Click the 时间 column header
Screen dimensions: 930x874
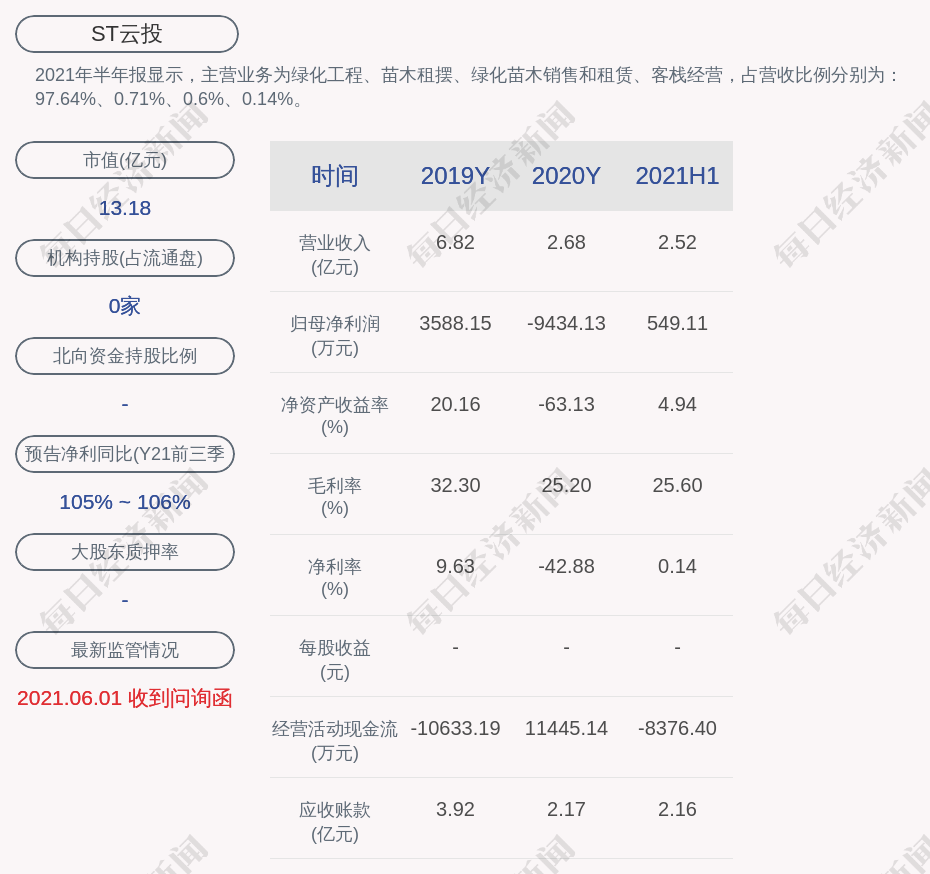pyautogui.click(x=334, y=176)
